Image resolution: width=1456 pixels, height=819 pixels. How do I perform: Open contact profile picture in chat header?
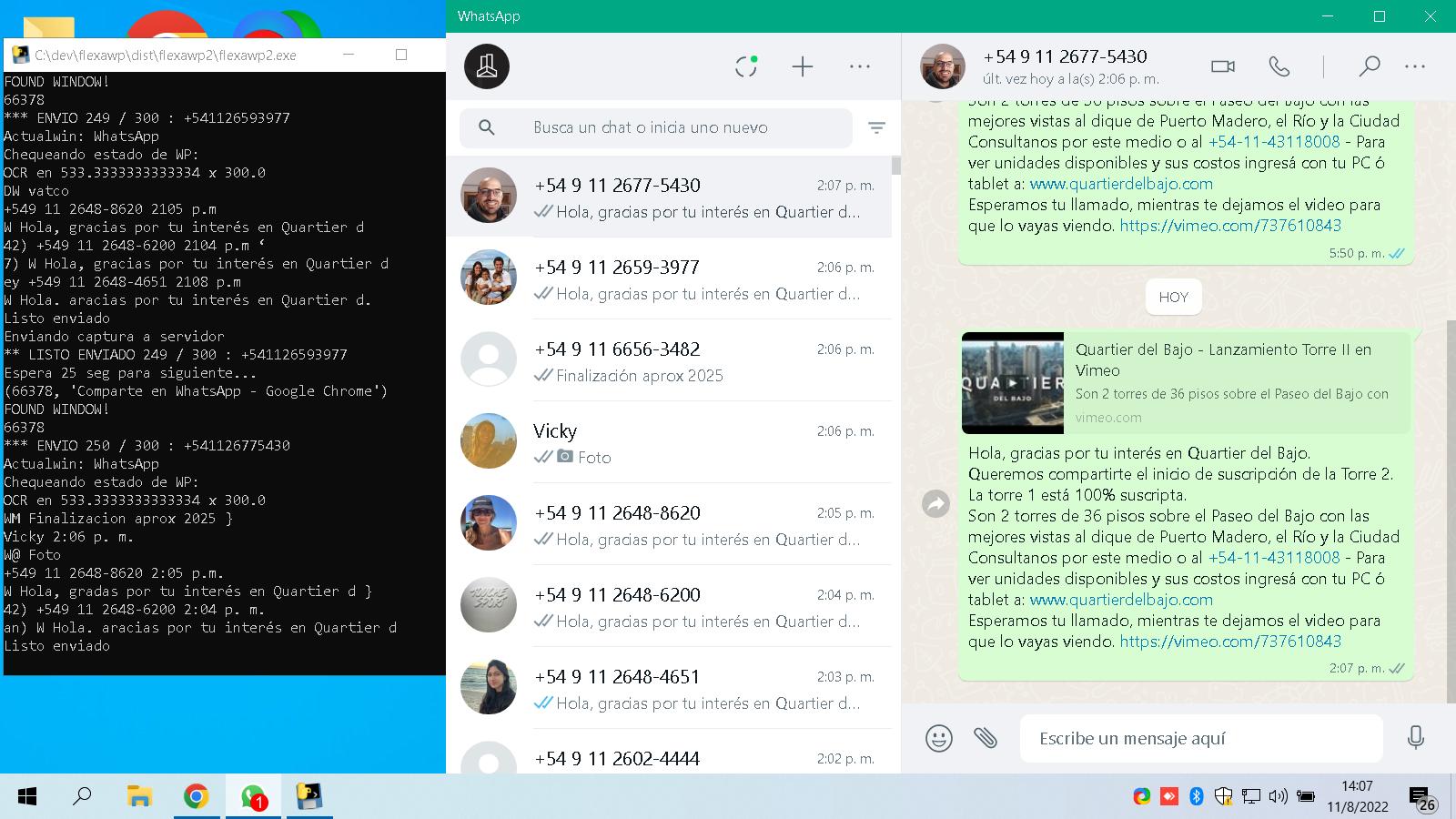click(943, 66)
